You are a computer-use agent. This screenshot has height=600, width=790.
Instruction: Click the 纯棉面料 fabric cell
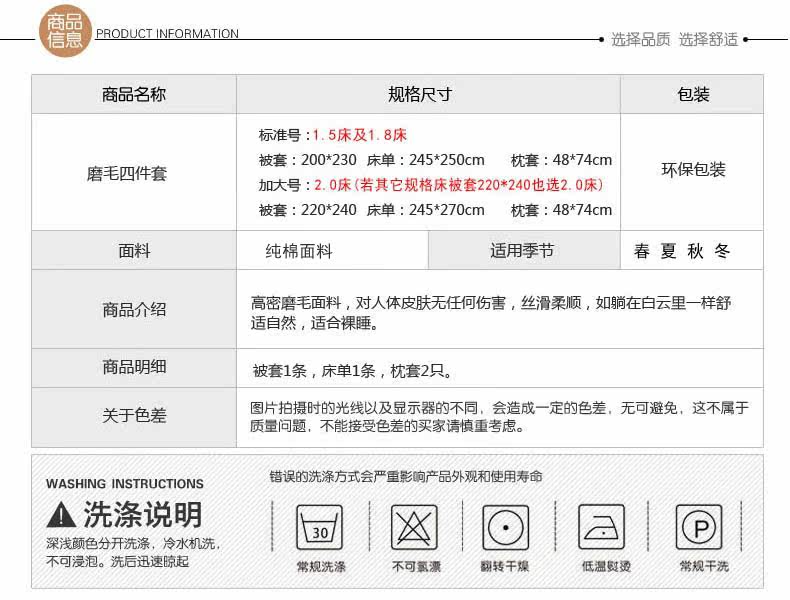coord(299,251)
